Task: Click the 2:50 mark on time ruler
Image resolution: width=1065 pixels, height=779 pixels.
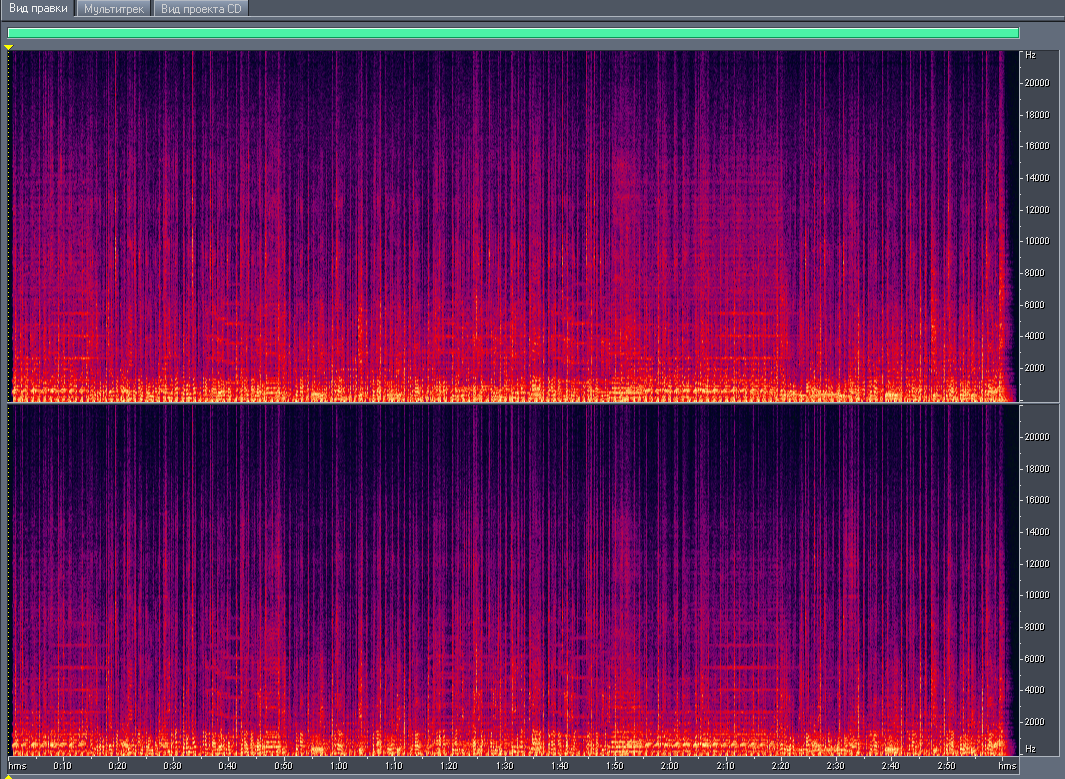Action: [x=945, y=766]
